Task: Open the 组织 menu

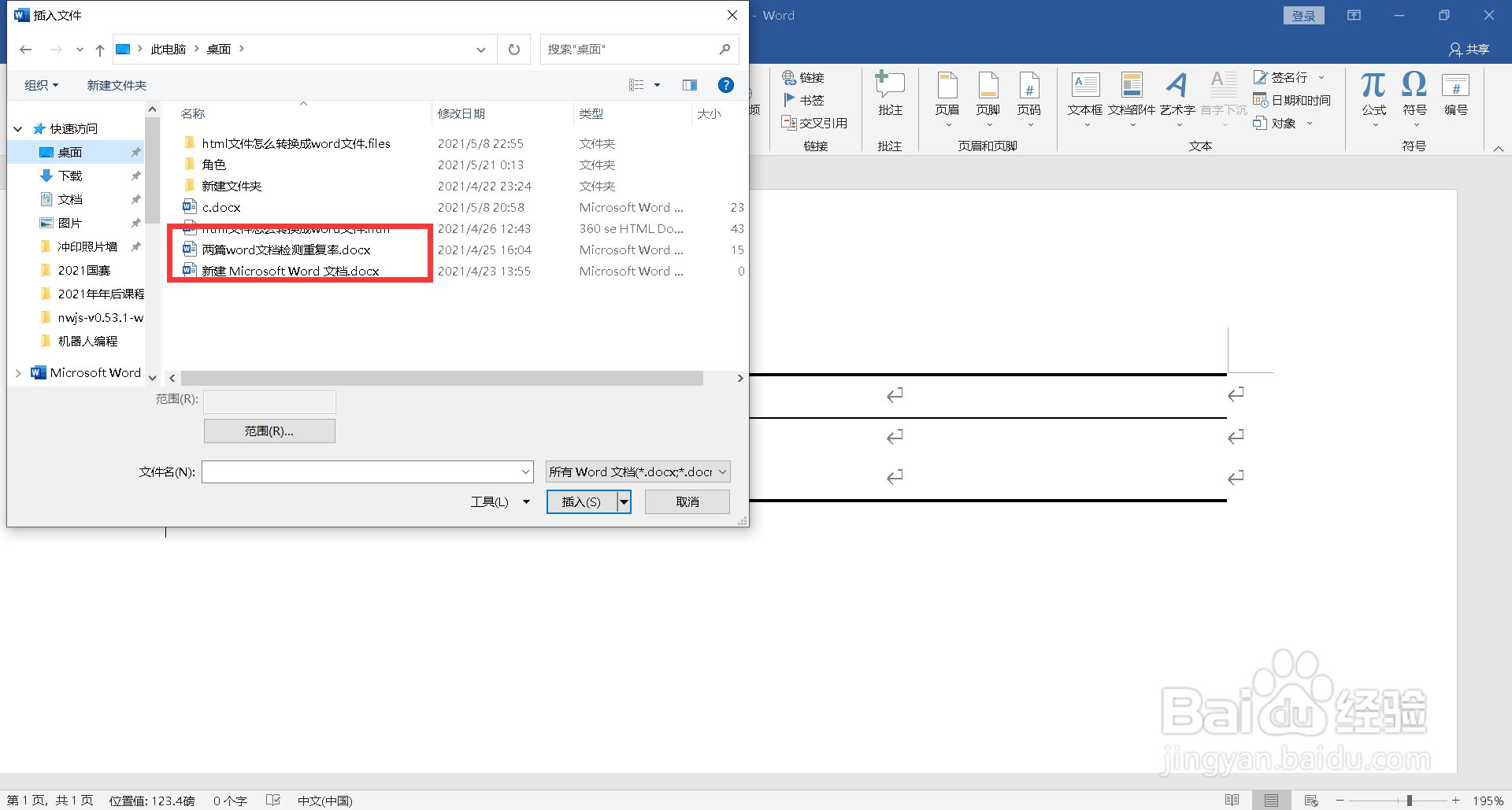Action: (41, 85)
